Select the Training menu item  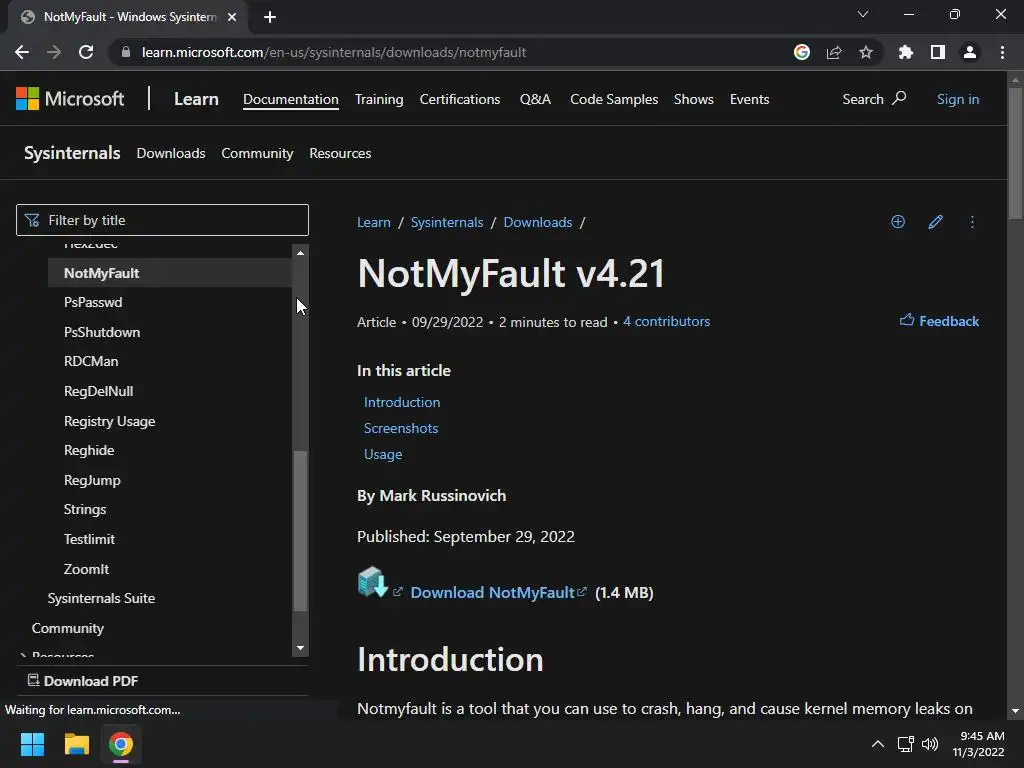click(379, 99)
